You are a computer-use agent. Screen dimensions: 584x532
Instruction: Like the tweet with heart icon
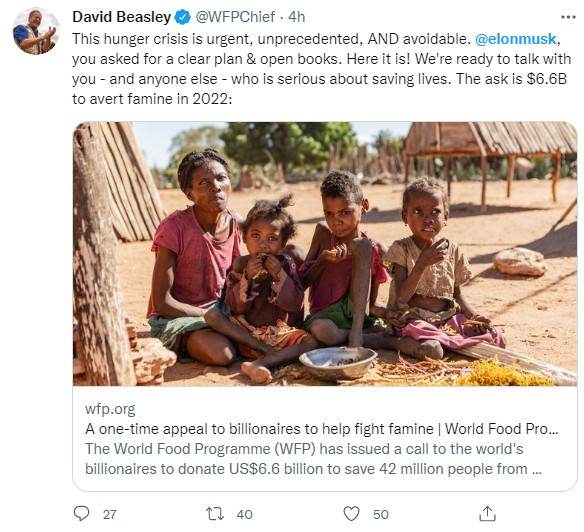click(x=351, y=514)
